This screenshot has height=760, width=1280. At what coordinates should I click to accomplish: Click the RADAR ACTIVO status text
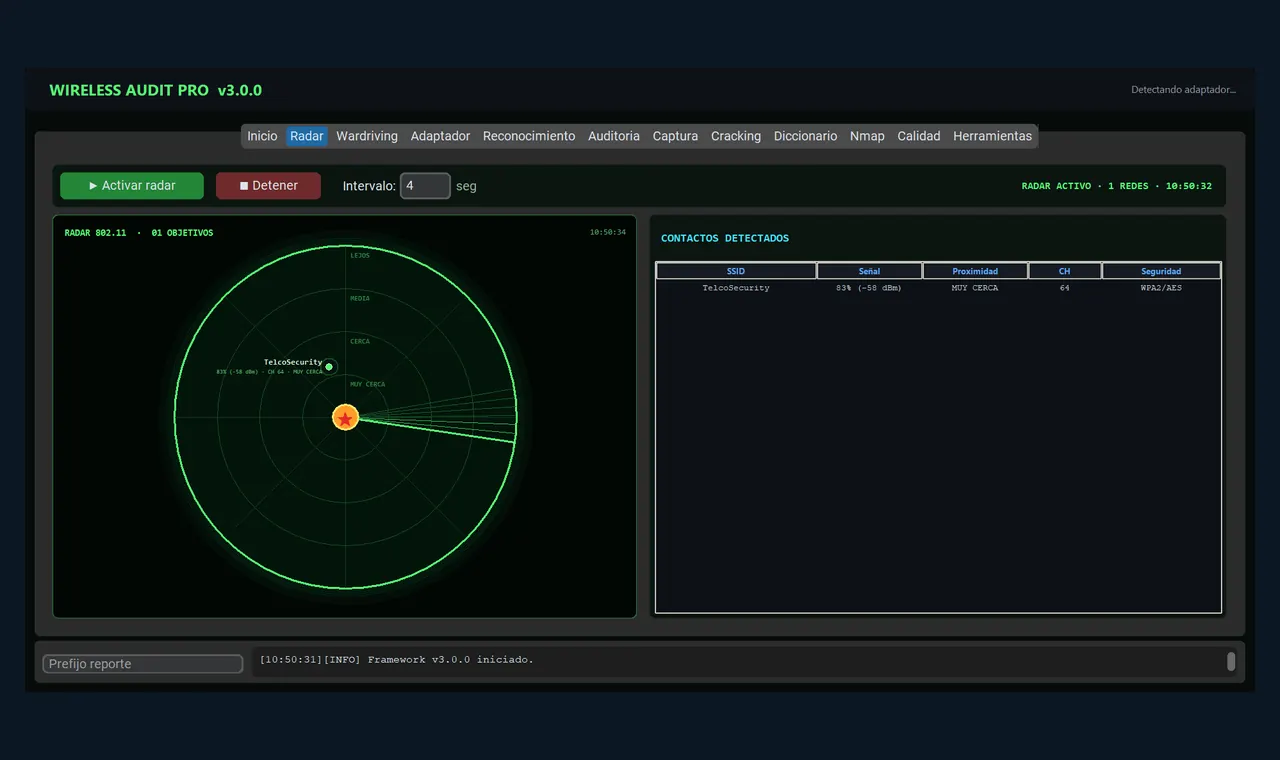pos(1116,186)
